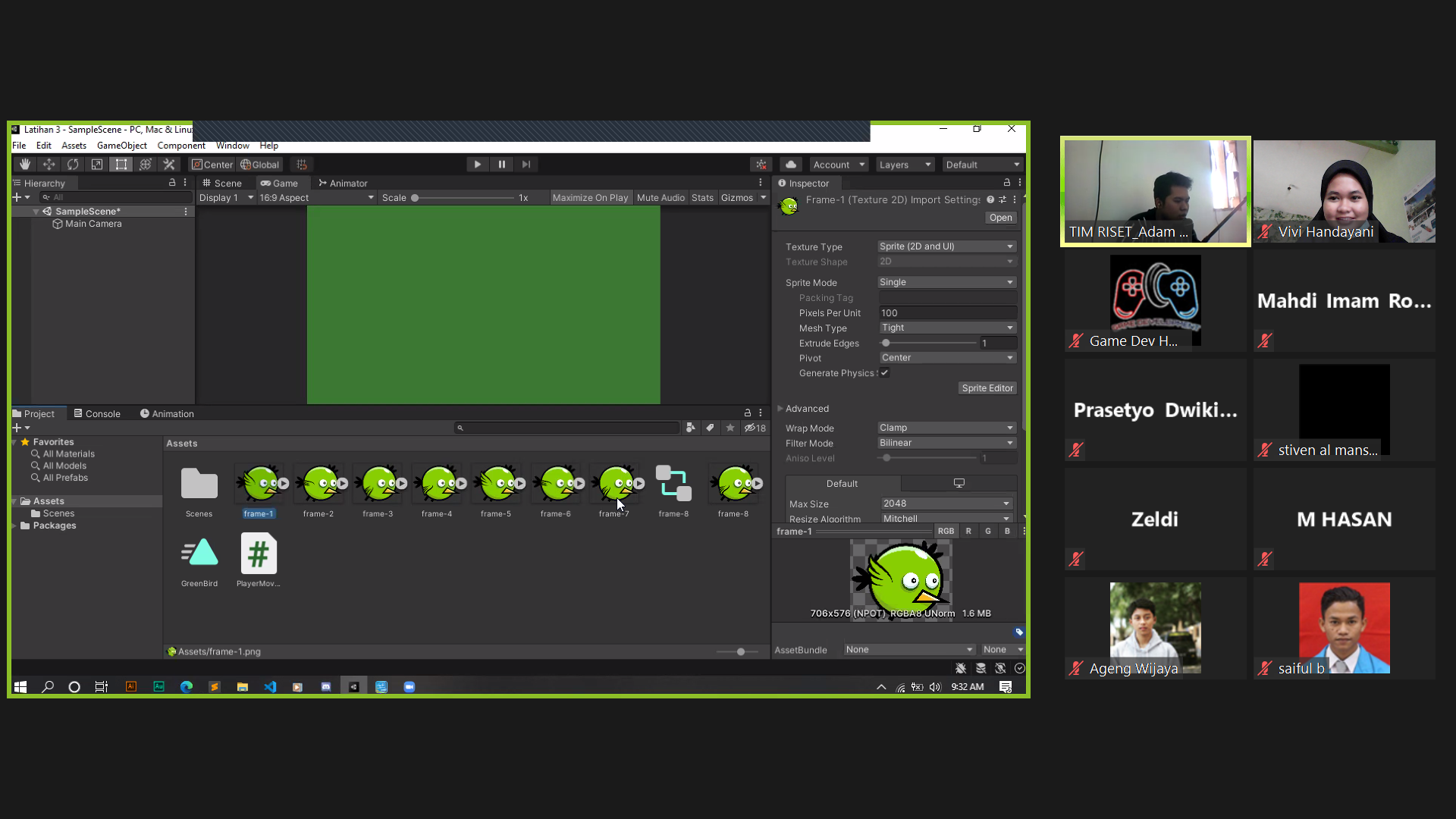Open Display 1 dropdown
The height and width of the screenshot is (819, 1456).
[226, 198]
